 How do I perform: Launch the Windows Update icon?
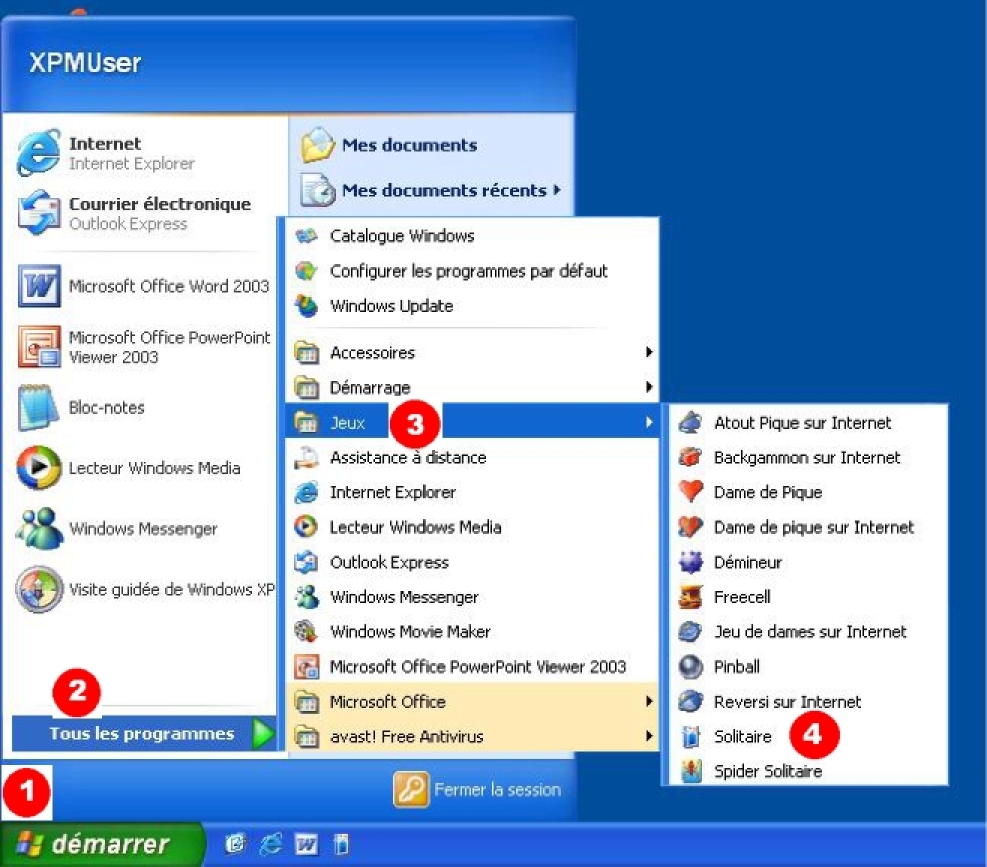(307, 306)
